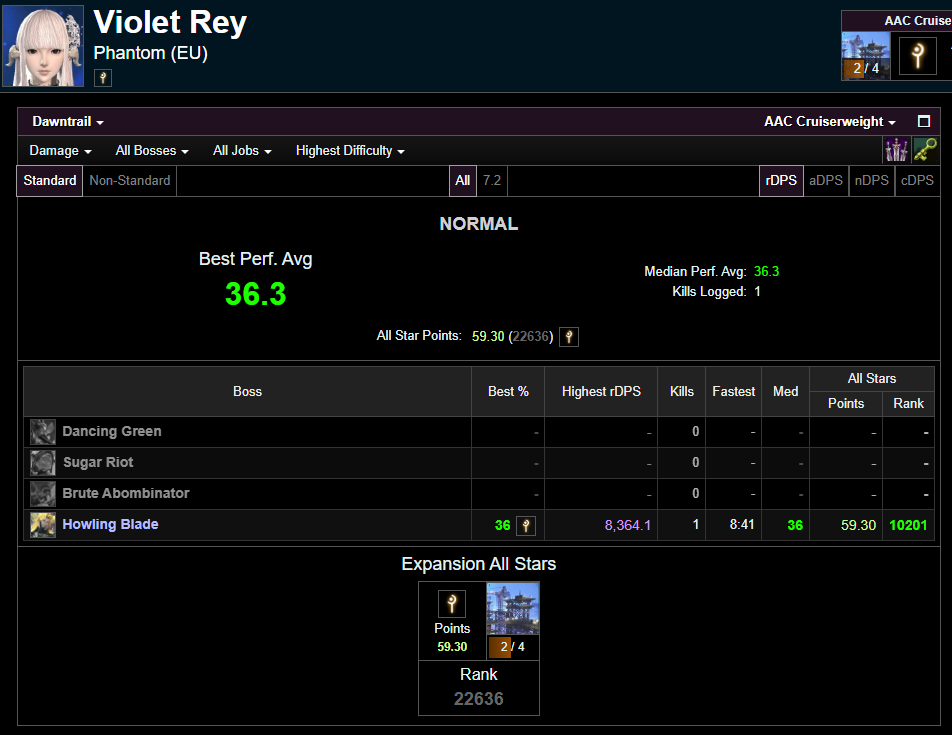This screenshot has width=952, height=735.
Task: Click the Best % column header
Action: click(x=508, y=391)
